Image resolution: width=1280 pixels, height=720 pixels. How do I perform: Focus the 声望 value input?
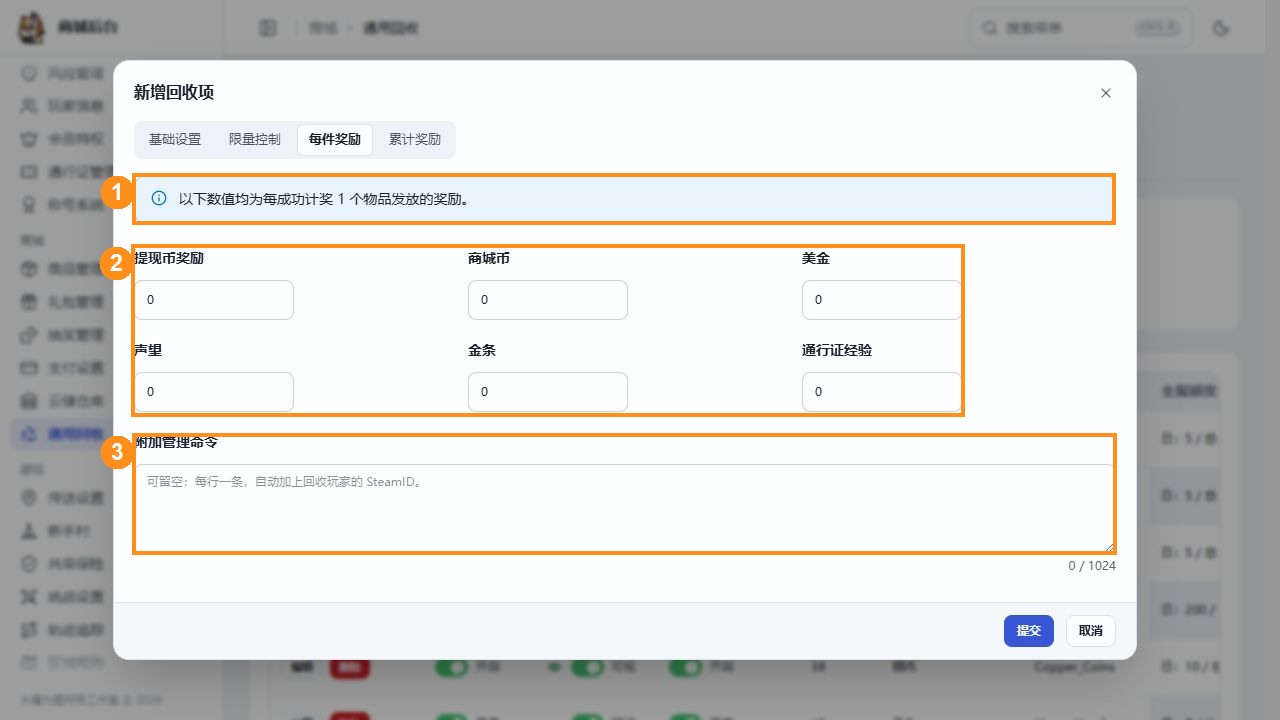(214, 392)
